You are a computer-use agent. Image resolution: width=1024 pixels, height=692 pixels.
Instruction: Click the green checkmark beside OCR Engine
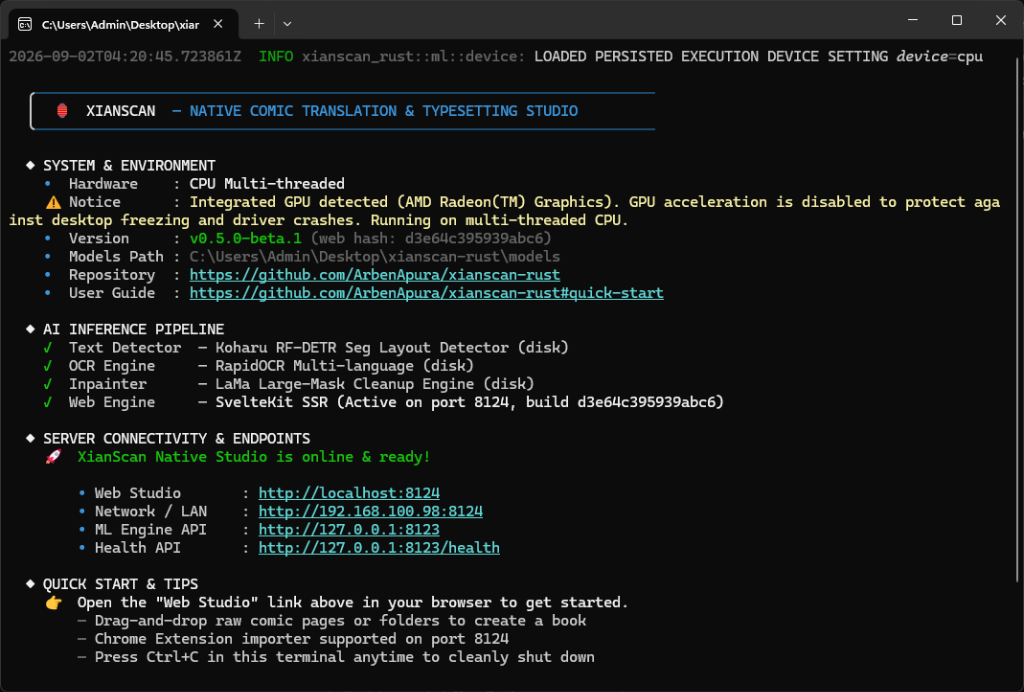coord(48,366)
